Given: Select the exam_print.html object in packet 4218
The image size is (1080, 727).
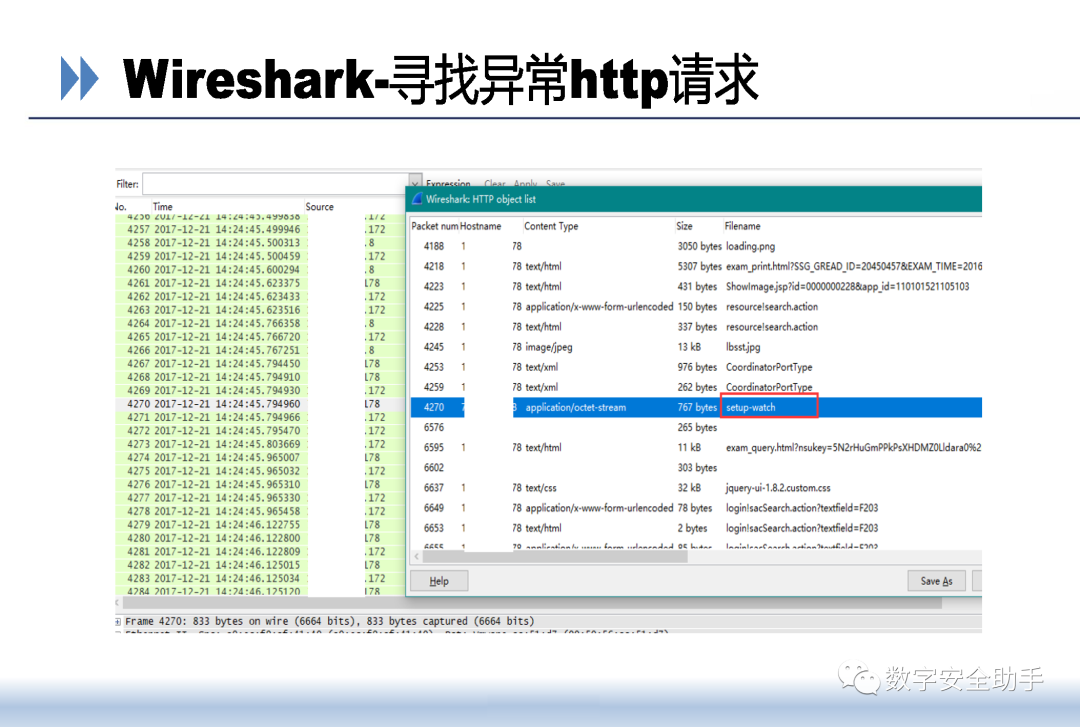Looking at the screenshot, I should 696,266.
